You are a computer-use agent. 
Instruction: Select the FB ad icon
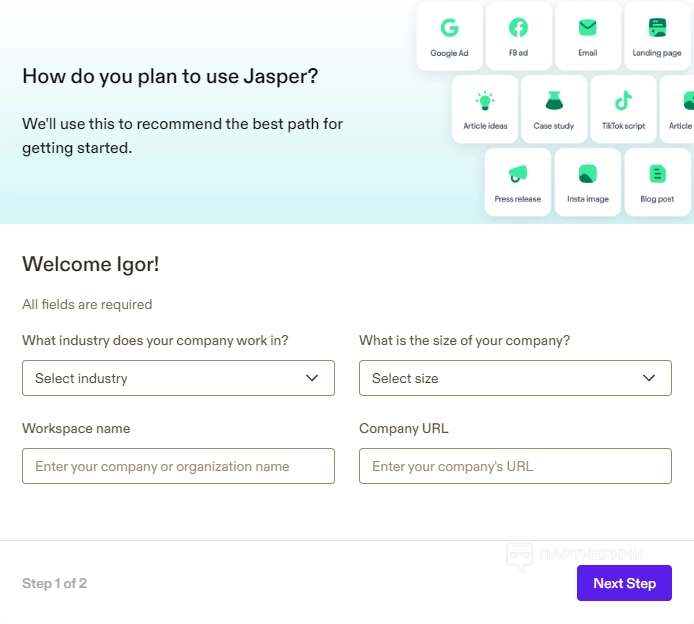[518, 28]
